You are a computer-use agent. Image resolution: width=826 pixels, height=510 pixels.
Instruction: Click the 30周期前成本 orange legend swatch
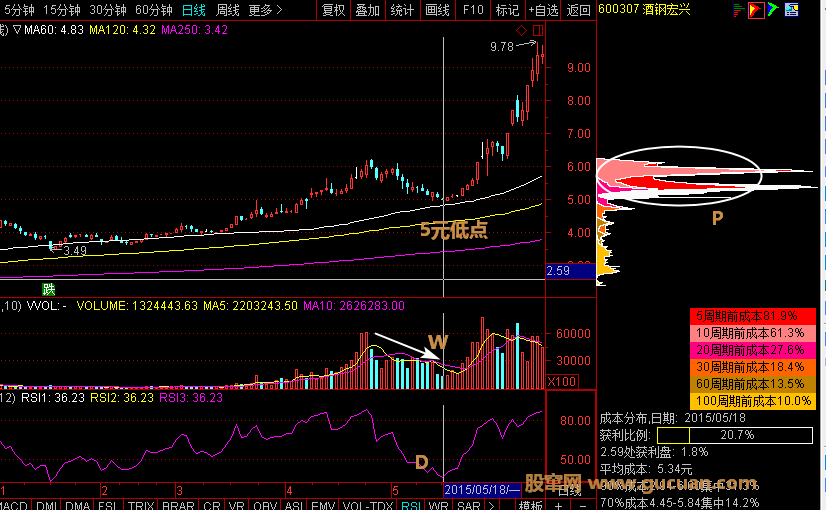click(753, 367)
